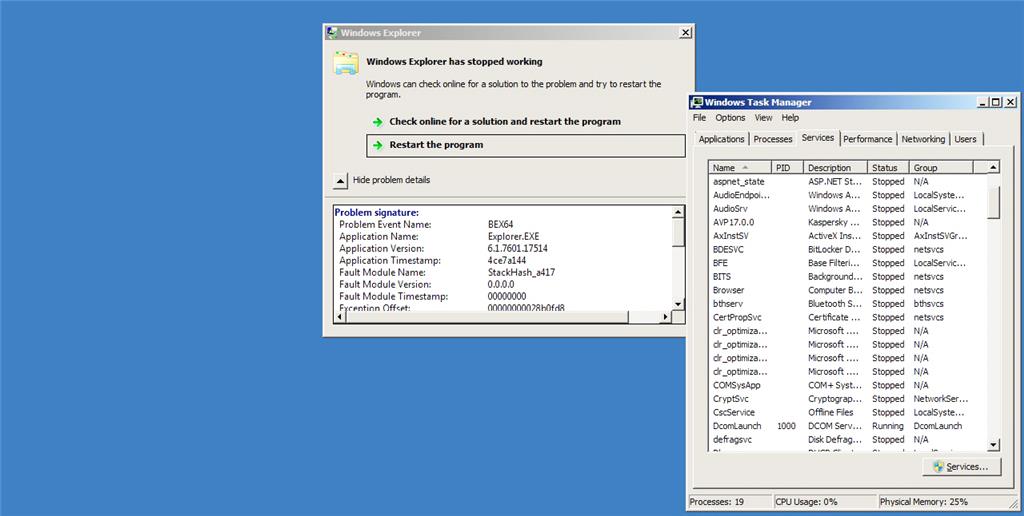Switch to the Networking tab

(x=923, y=139)
